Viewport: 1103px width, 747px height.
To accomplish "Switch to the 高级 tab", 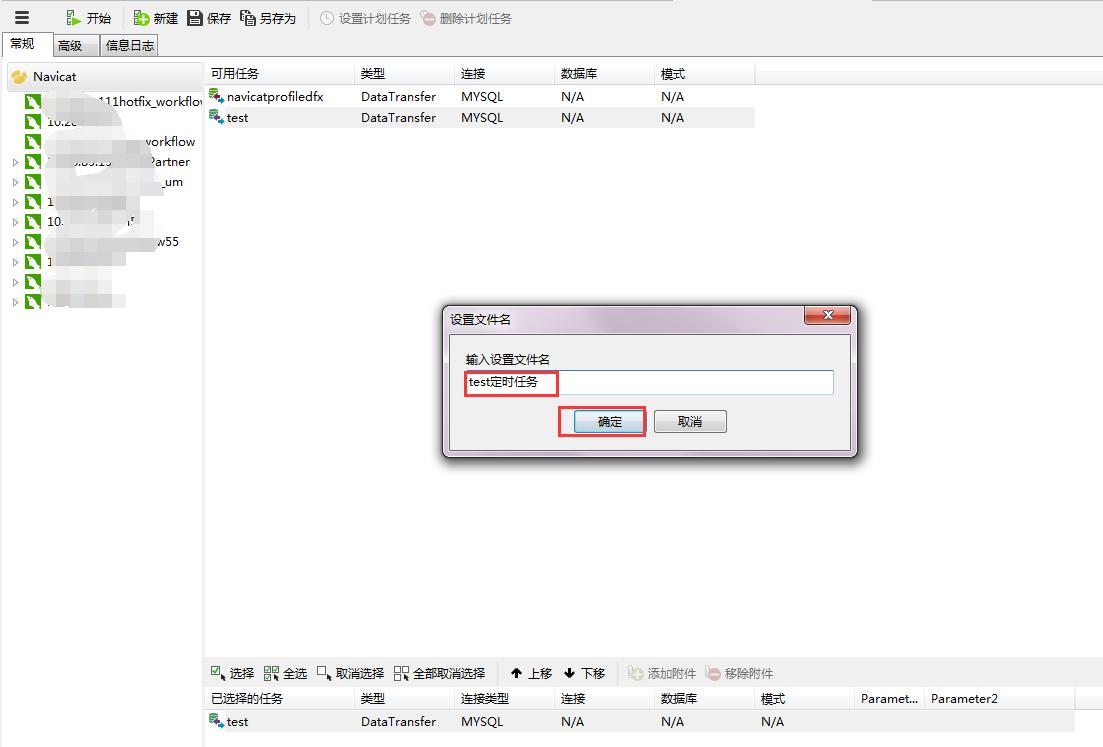I will pos(75,46).
